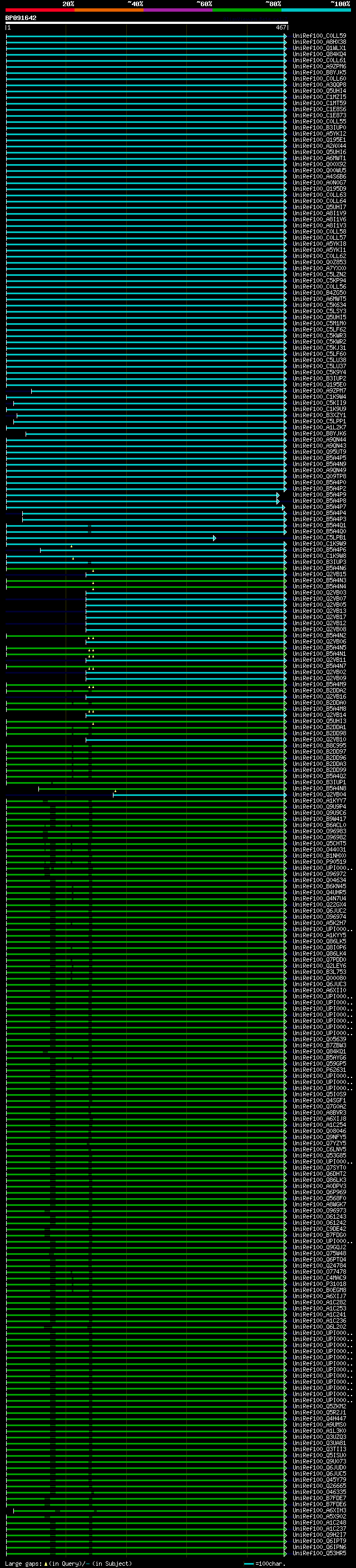
Task: Click the orange ~40% identity legend segment
Action: [109, 10]
